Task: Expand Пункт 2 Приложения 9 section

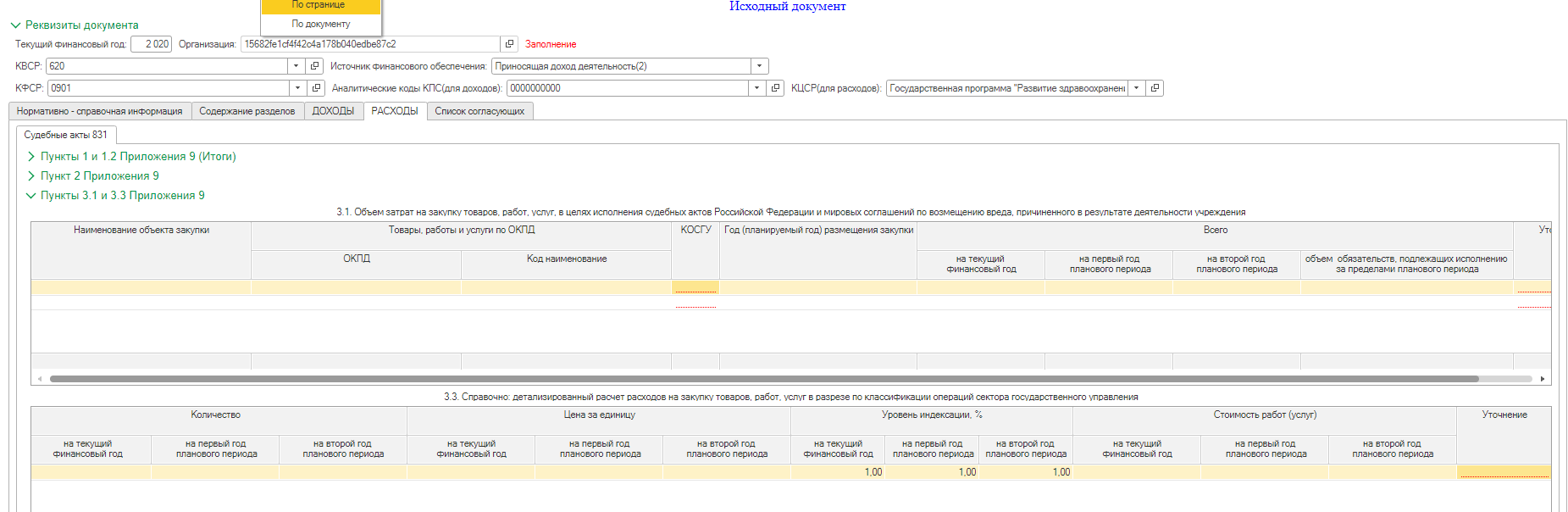Action: click(31, 176)
